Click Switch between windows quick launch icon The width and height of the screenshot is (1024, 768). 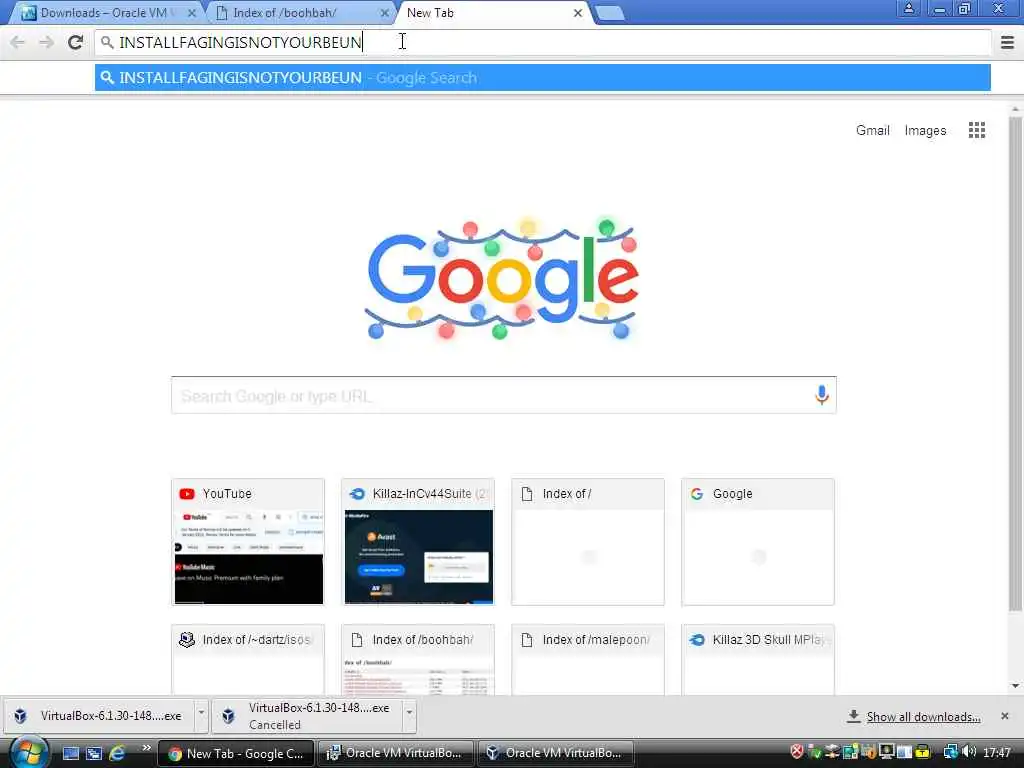[94, 753]
